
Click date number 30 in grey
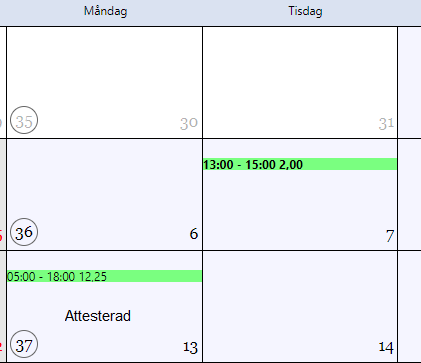pyautogui.click(x=189, y=123)
